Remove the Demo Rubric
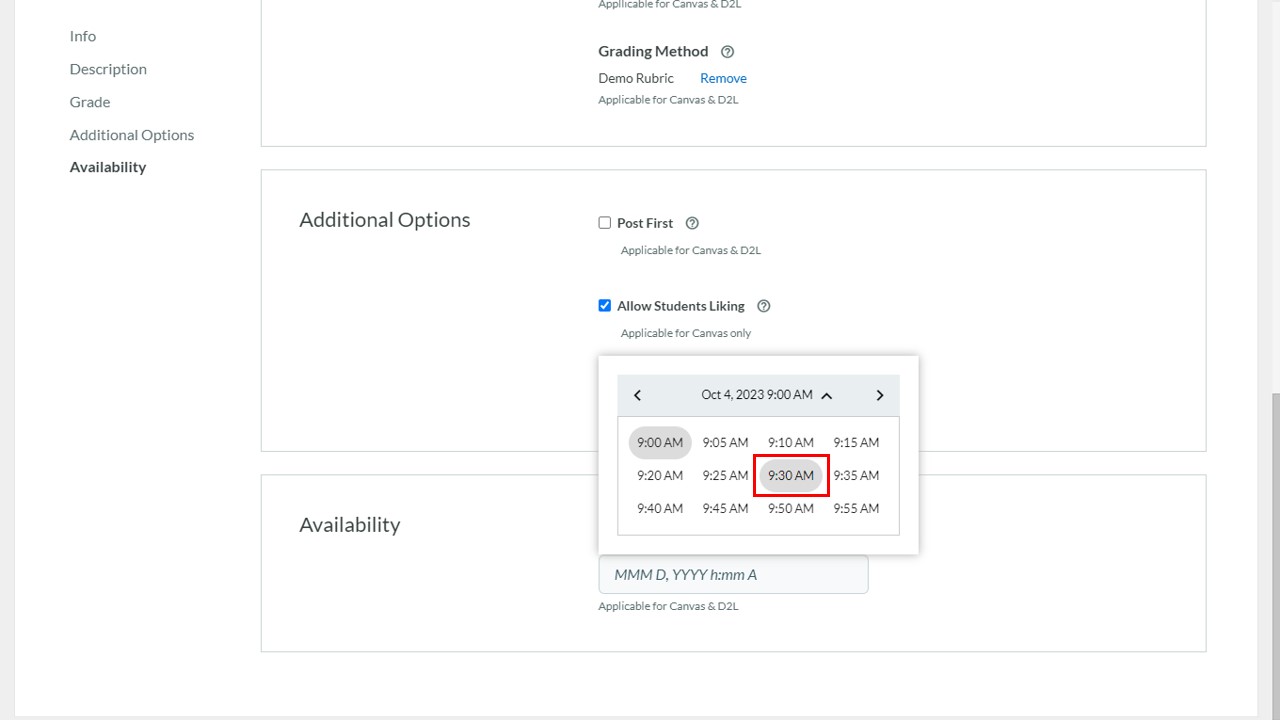The image size is (1280, 720). coord(723,78)
